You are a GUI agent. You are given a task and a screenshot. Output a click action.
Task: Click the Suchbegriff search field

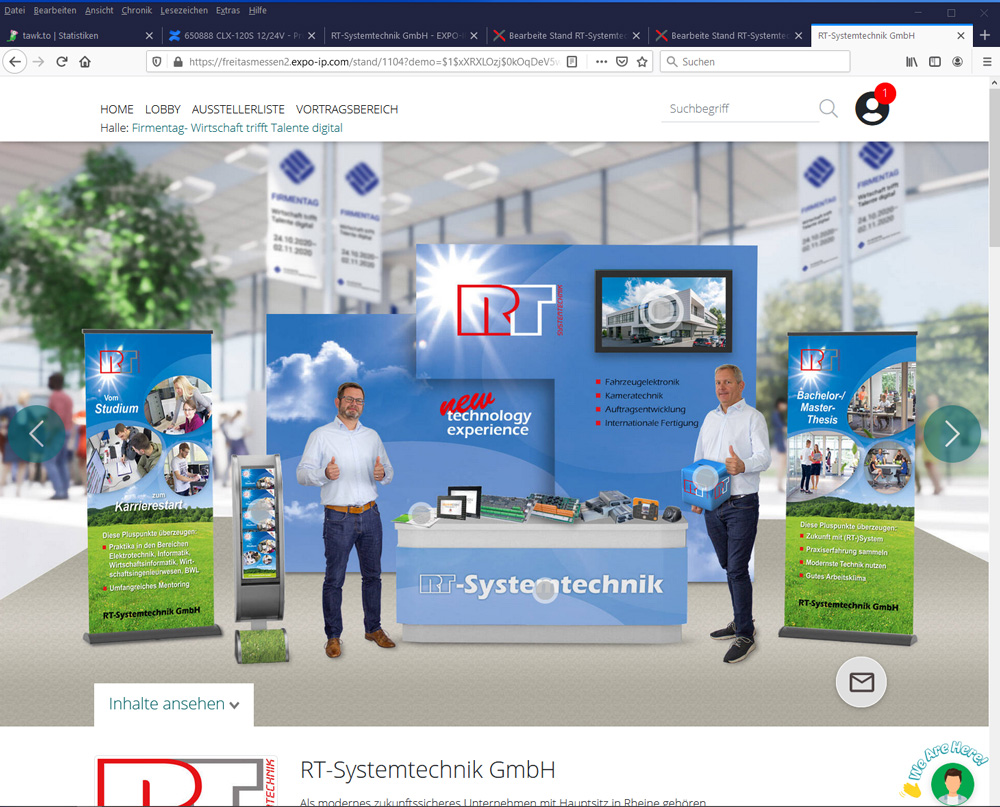point(740,108)
